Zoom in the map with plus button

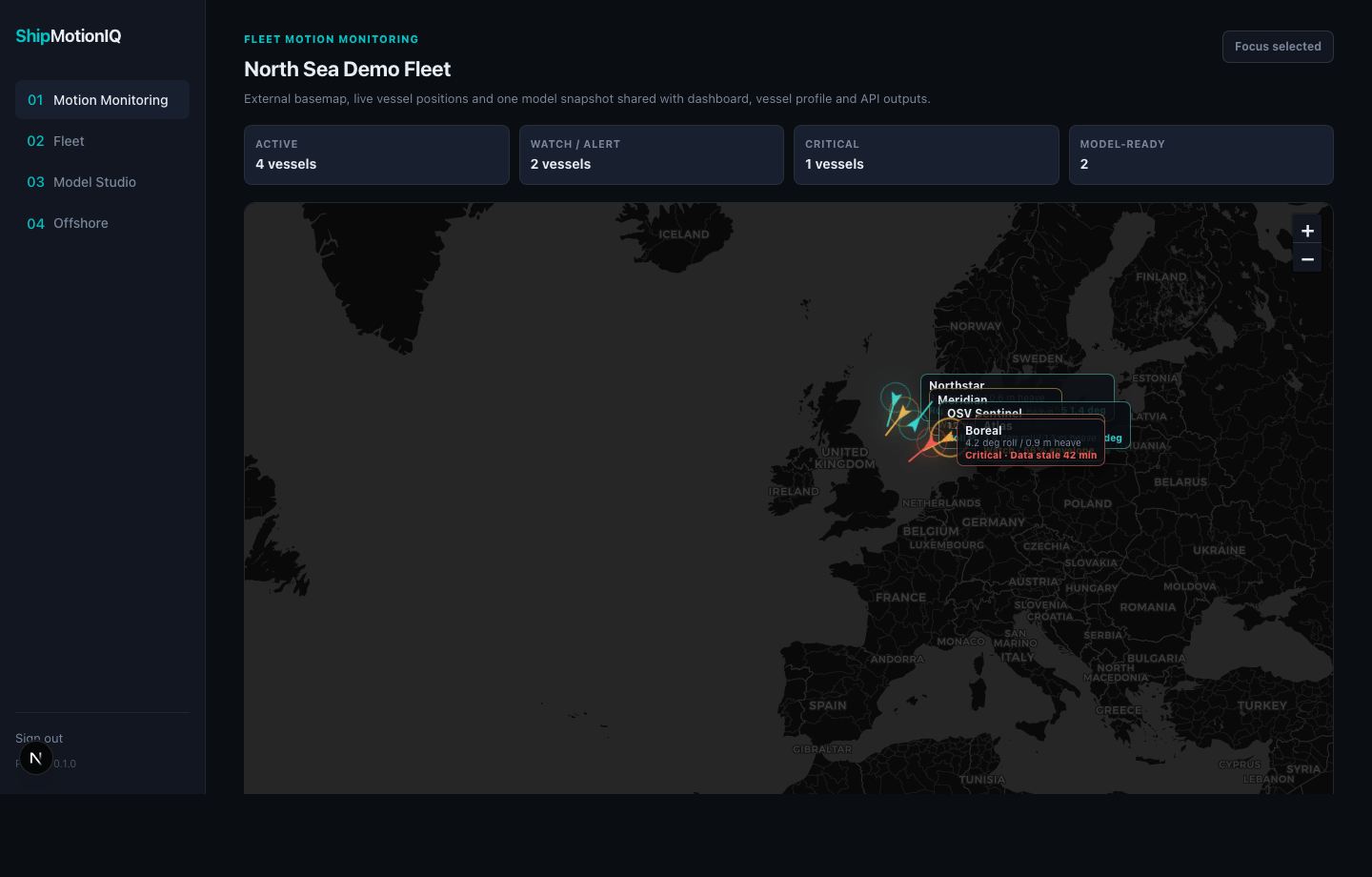pos(1307,231)
